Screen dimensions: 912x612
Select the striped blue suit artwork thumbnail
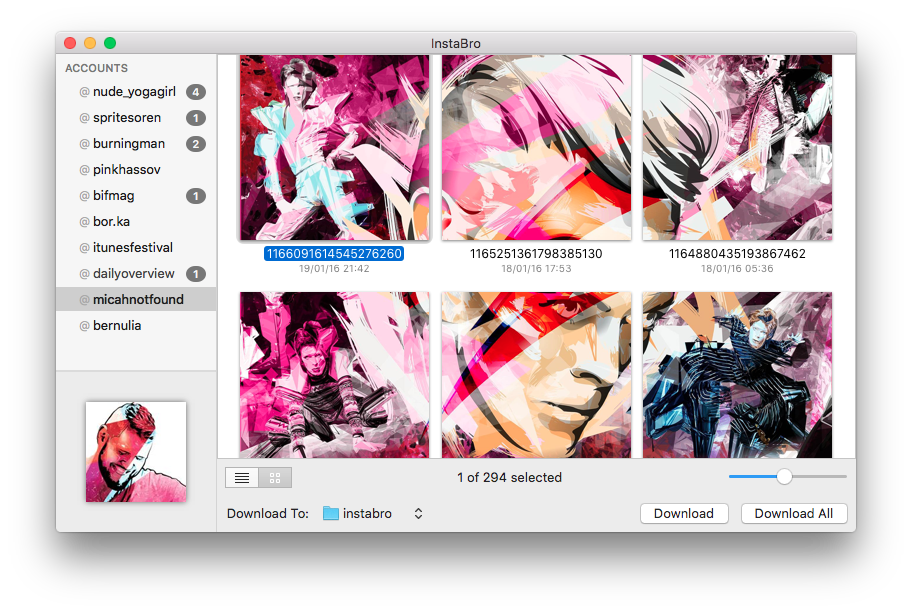click(737, 375)
